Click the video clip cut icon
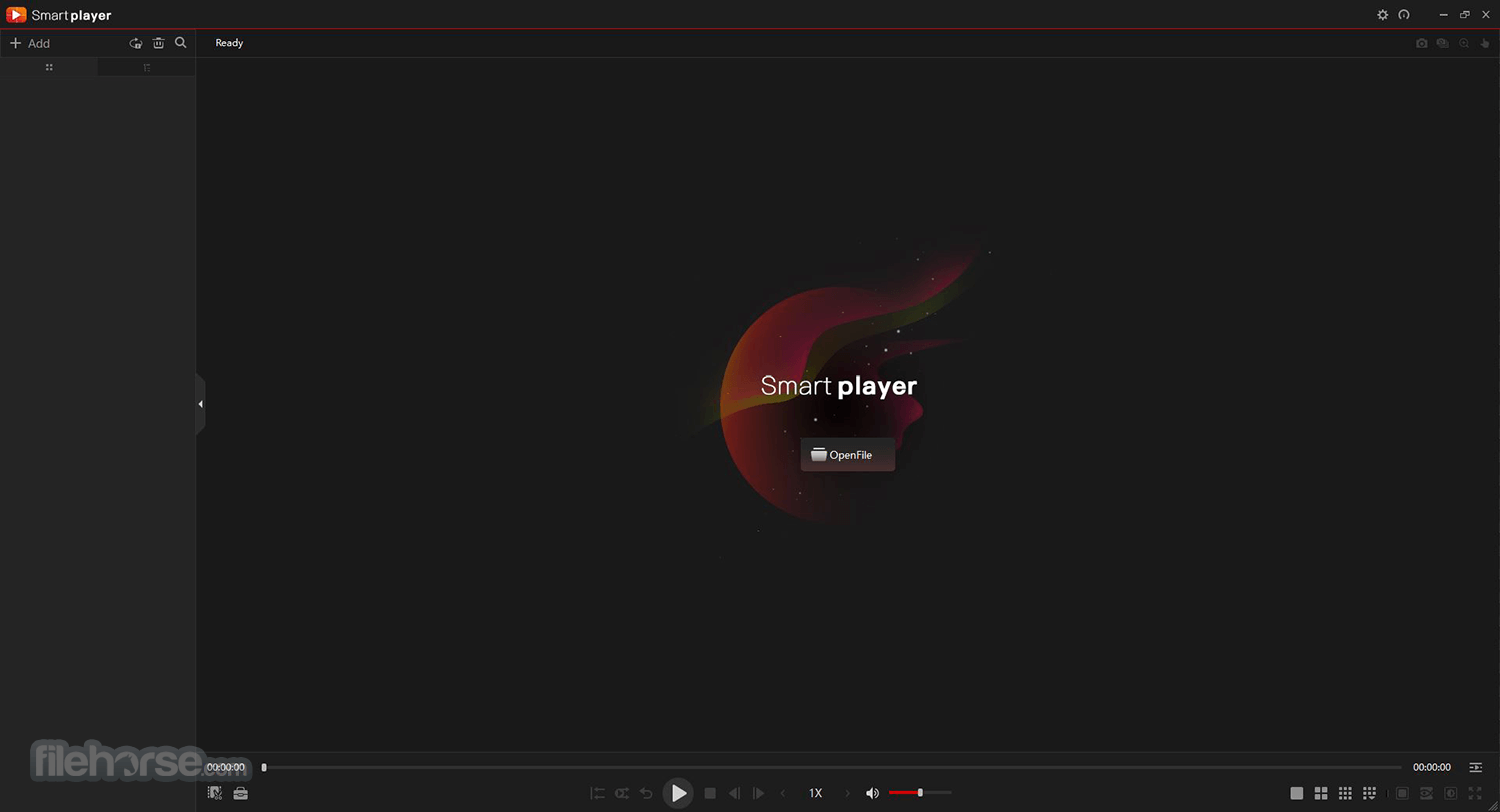Viewport: 1500px width, 812px height. tap(215, 793)
